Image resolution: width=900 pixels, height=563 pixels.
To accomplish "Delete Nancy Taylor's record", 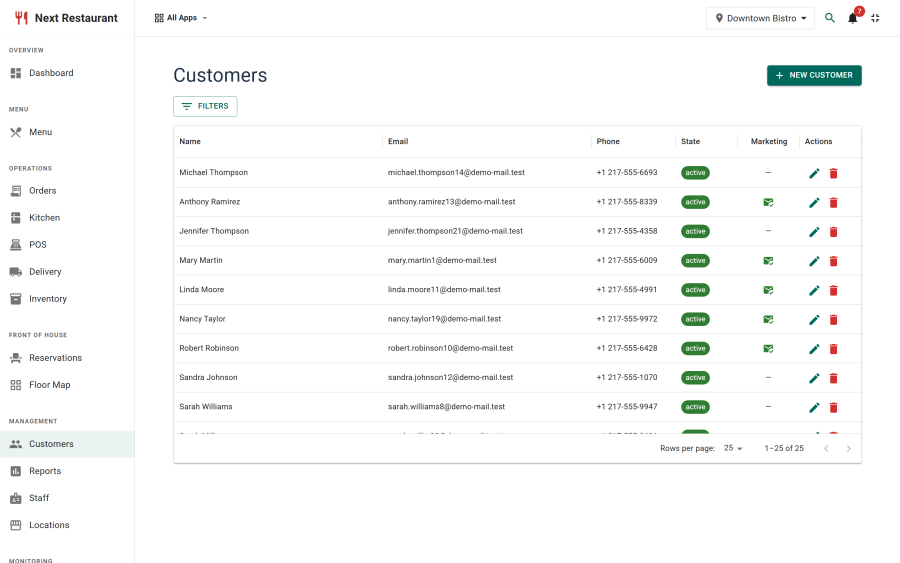I will (833, 320).
